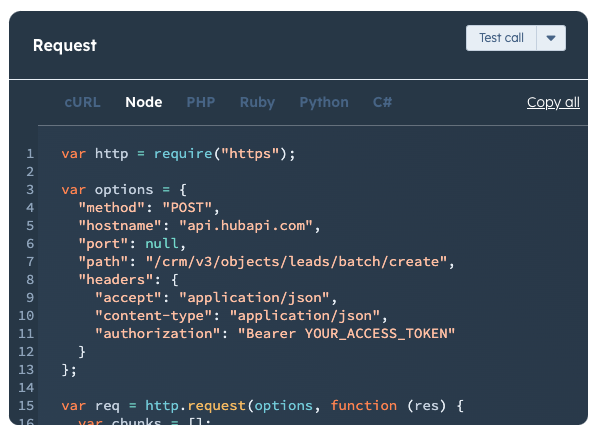Click the null port value
Screen dimensions: 600x436
coord(161,244)
